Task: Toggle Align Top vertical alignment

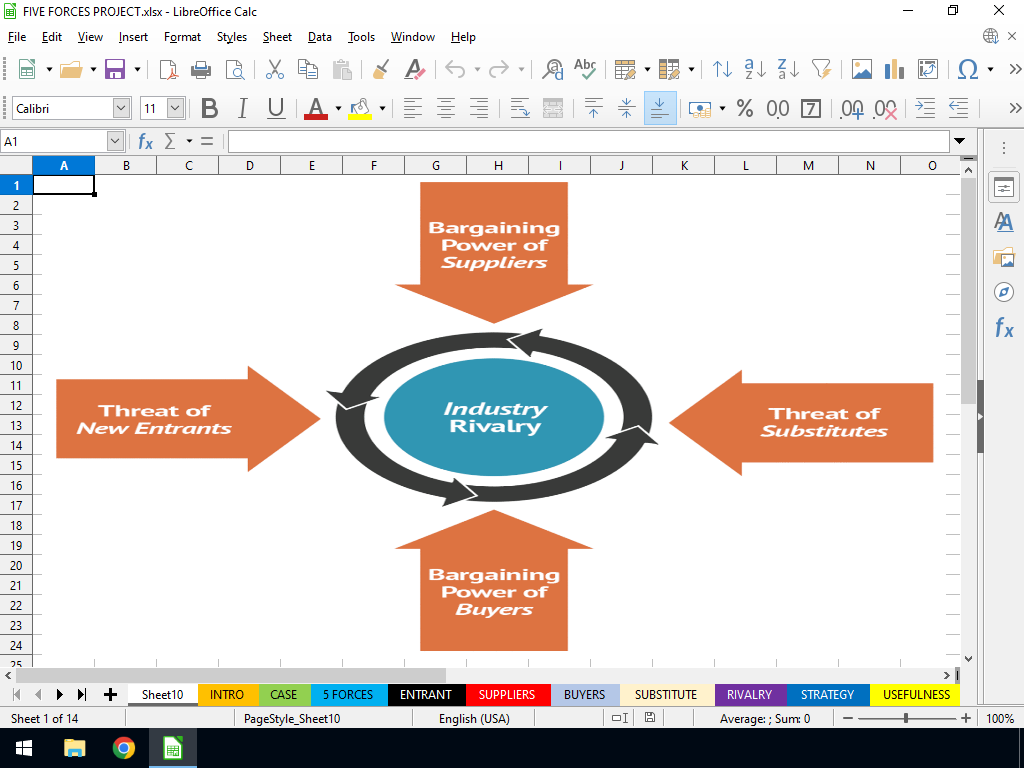Action: [x=594, y=108]
